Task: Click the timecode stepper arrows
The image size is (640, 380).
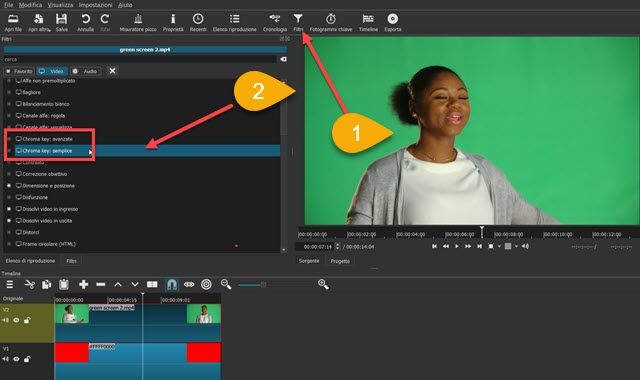Action: coord(337,247)
